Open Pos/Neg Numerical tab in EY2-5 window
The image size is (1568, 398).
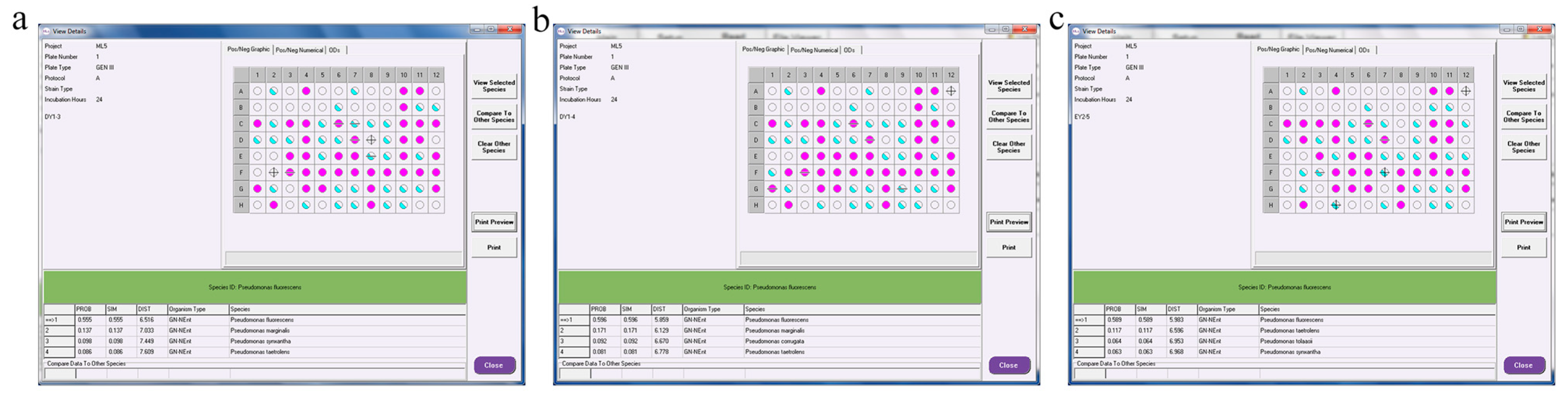1329,50
